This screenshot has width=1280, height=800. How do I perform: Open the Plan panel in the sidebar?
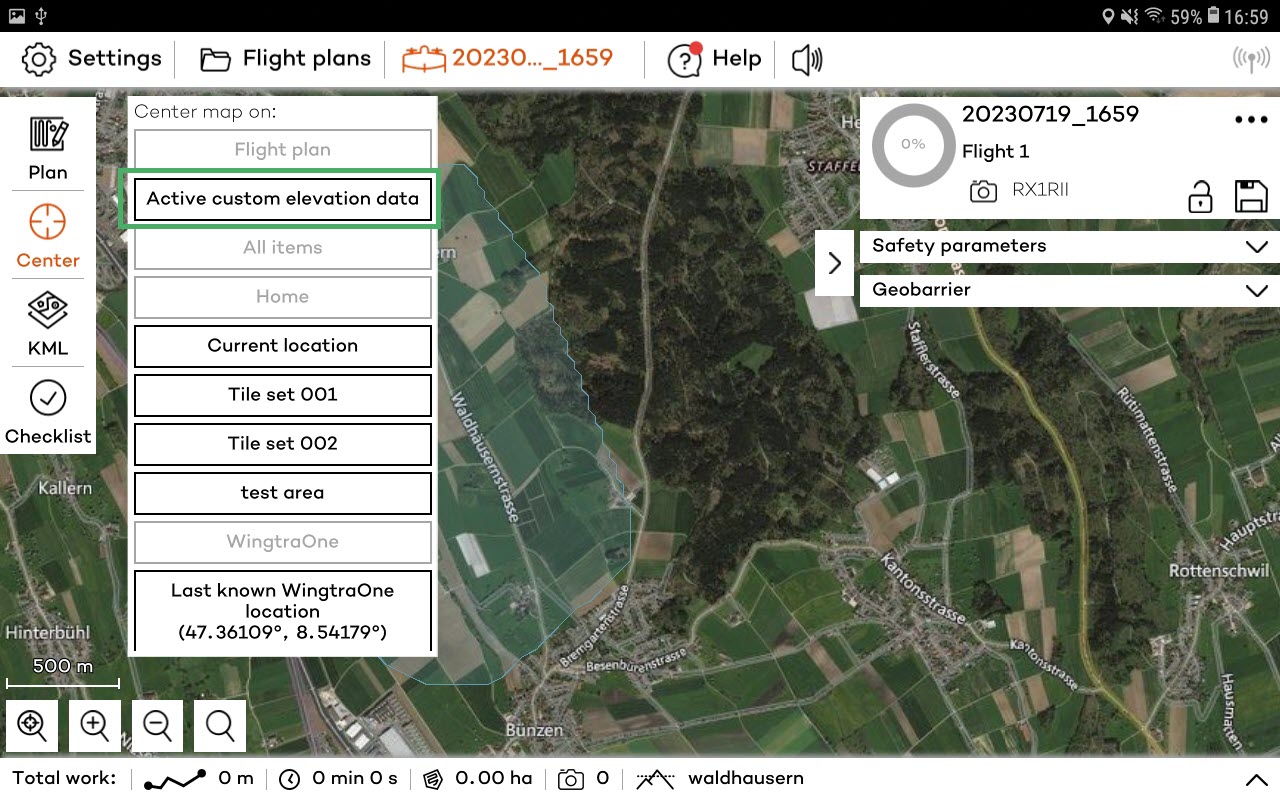pos(47,148)
